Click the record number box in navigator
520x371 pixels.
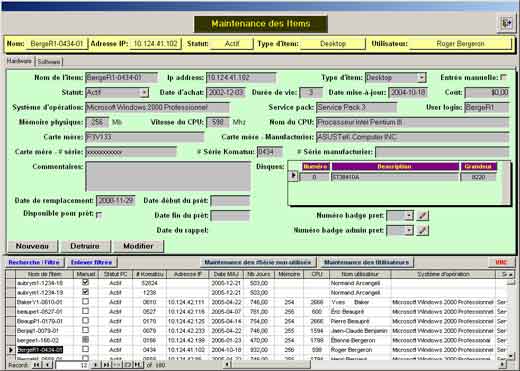click(x=72, y=365)
